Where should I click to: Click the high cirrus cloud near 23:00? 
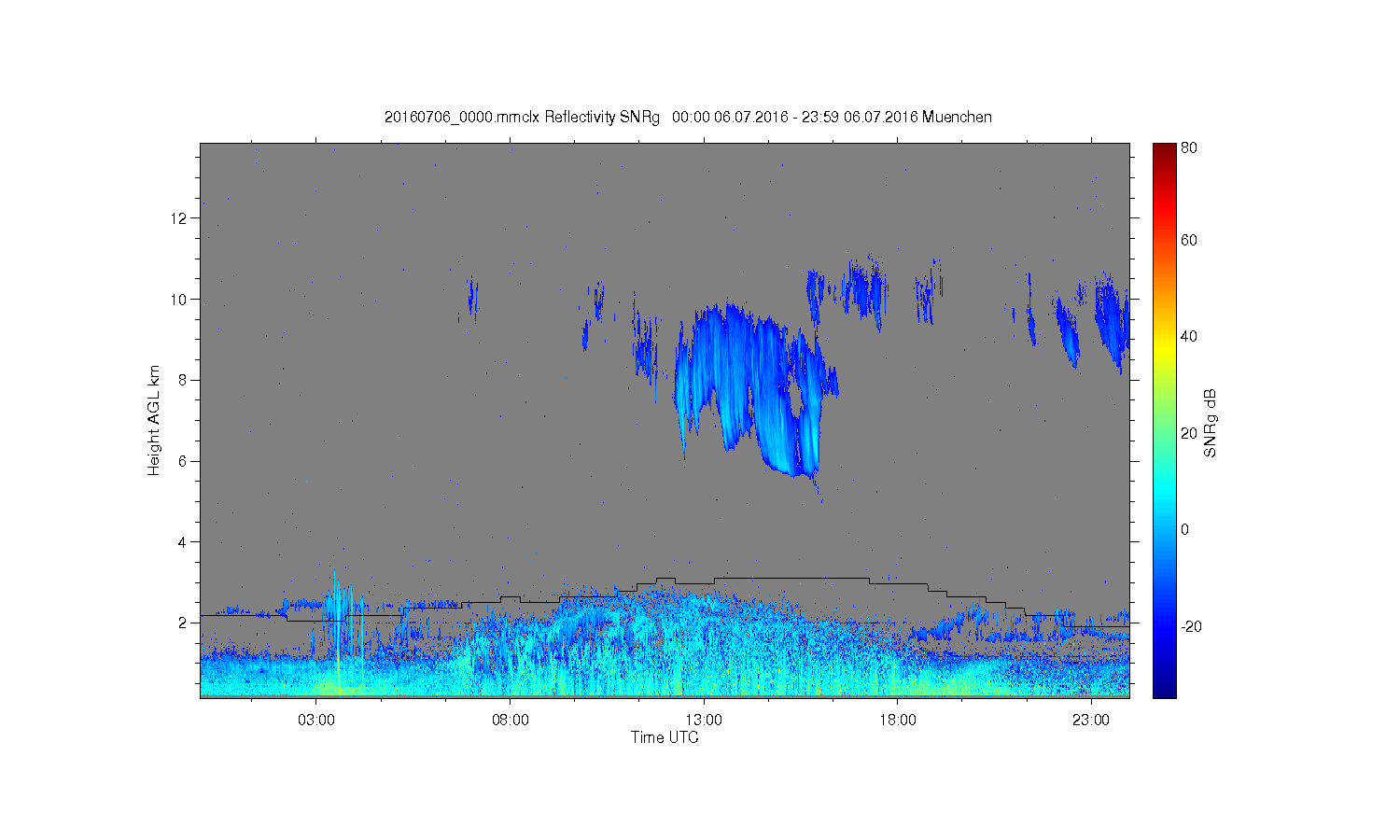1111,322
